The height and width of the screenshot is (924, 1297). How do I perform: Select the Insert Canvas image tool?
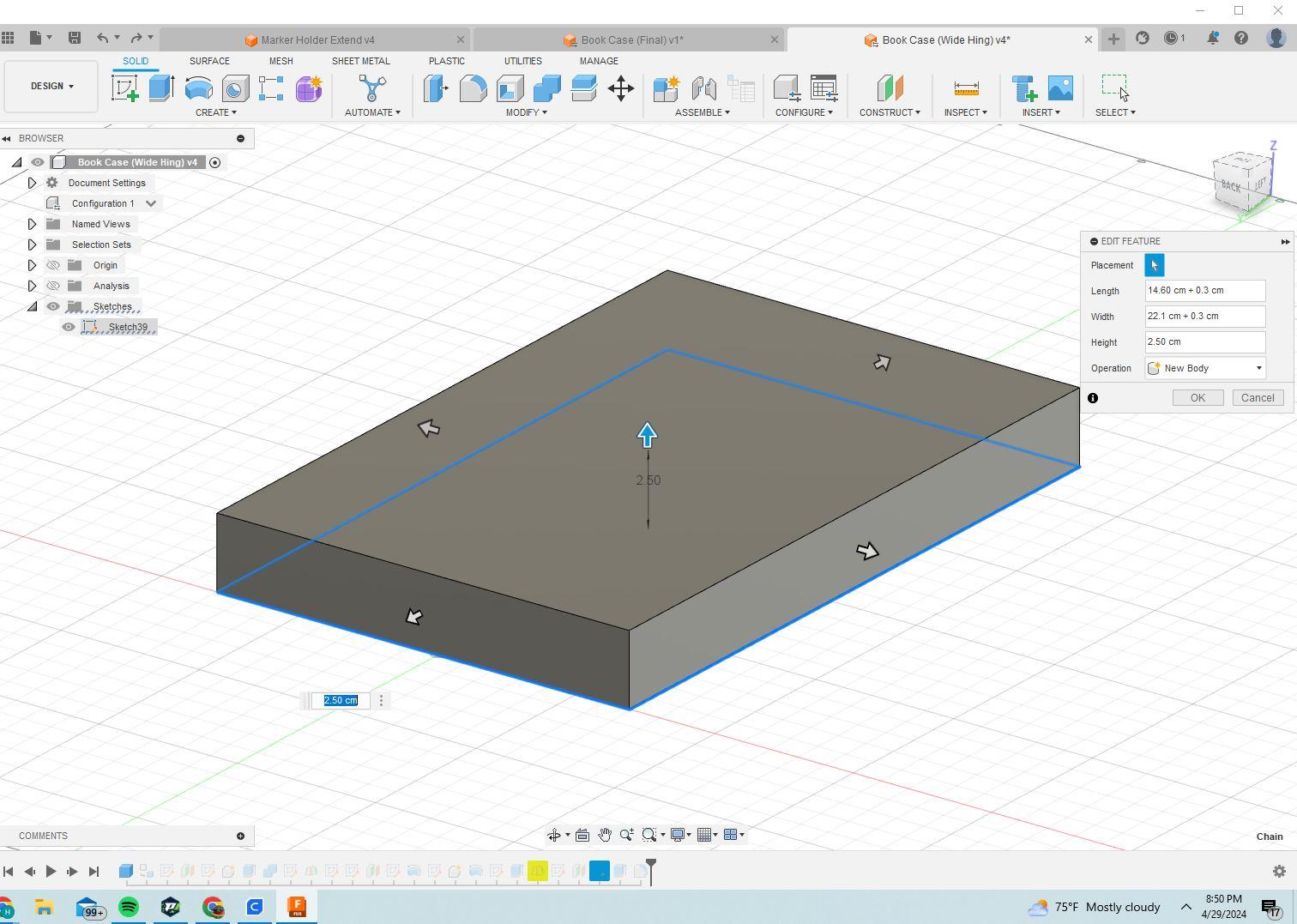1060,88
